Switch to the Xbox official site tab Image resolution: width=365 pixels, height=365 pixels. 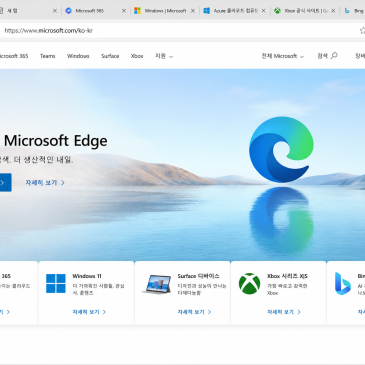point(306,11)
